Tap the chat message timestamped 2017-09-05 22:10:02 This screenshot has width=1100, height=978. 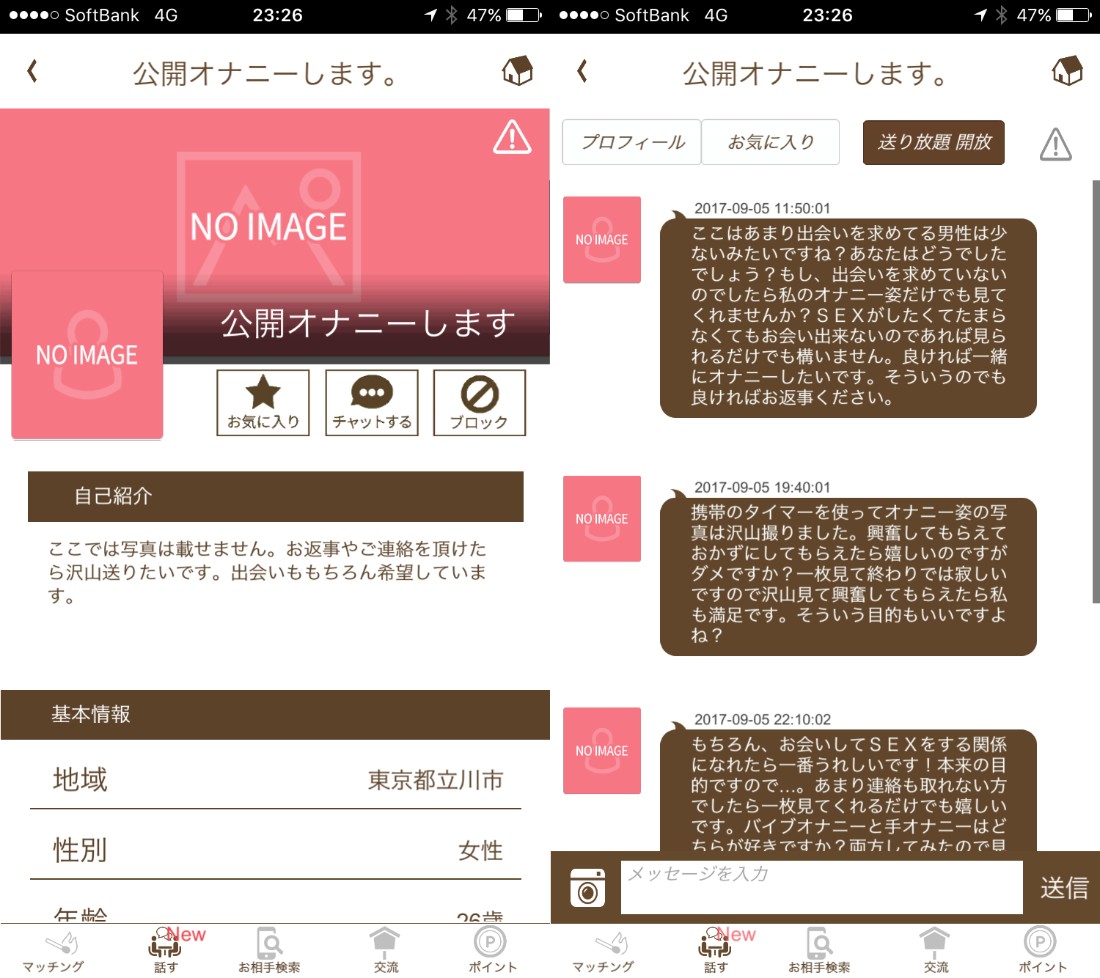[848, 791]
